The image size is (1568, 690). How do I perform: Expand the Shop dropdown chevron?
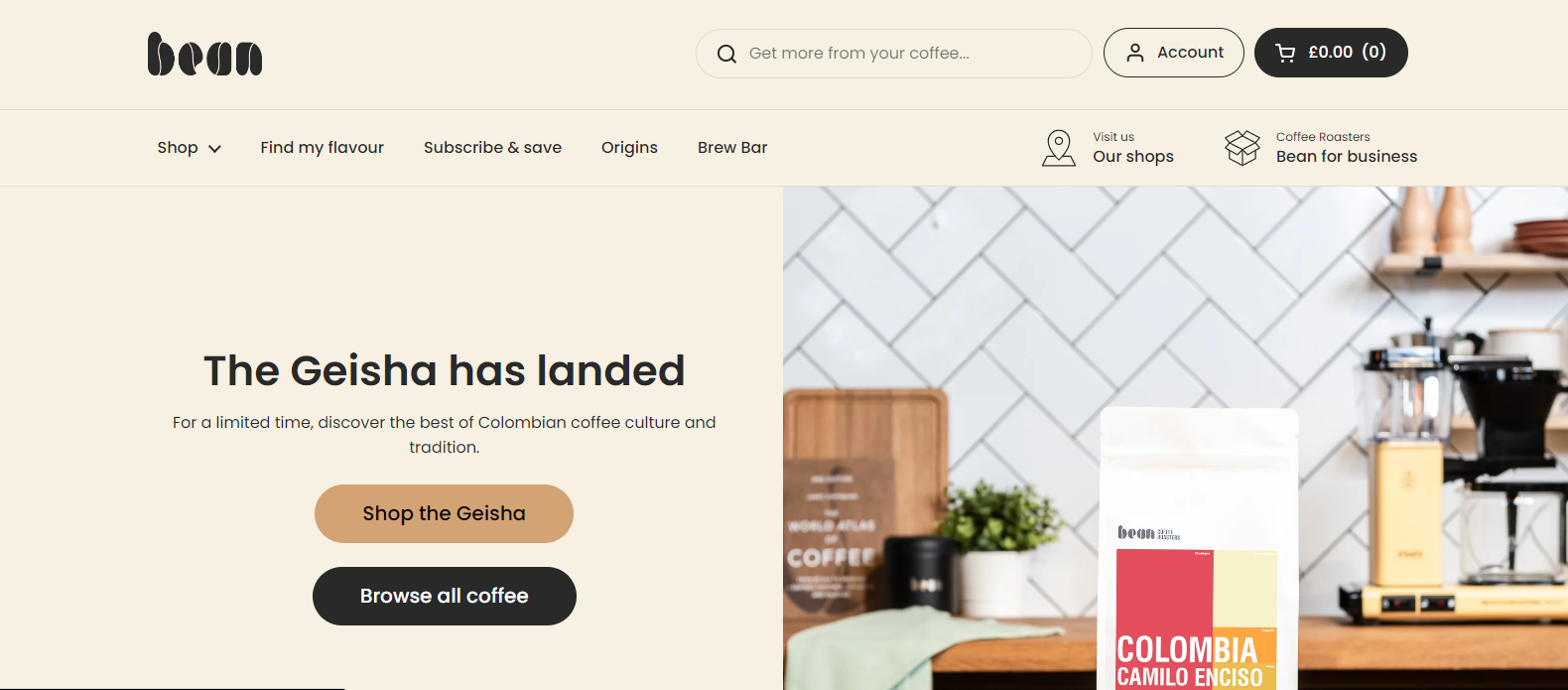click(214, 149)
